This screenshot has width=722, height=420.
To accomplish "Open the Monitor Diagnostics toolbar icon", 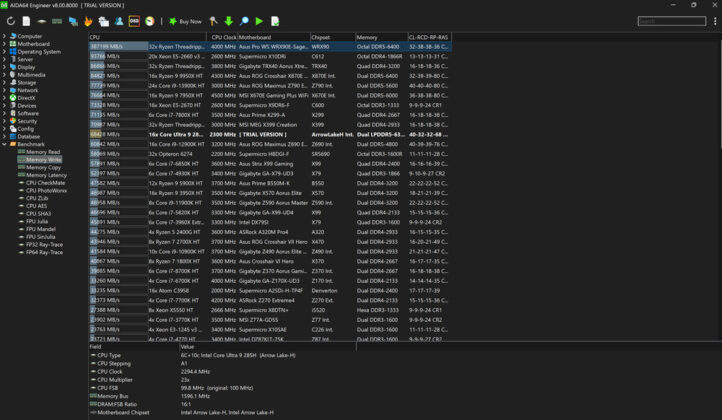I will [73, 21].
